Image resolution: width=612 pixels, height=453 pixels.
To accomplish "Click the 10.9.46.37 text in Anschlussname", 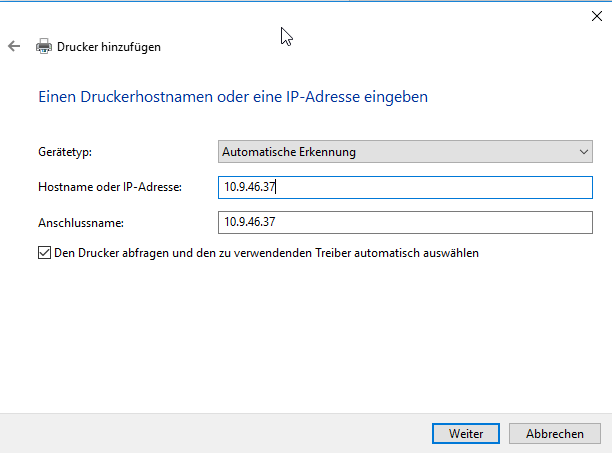I will [248, 222].
